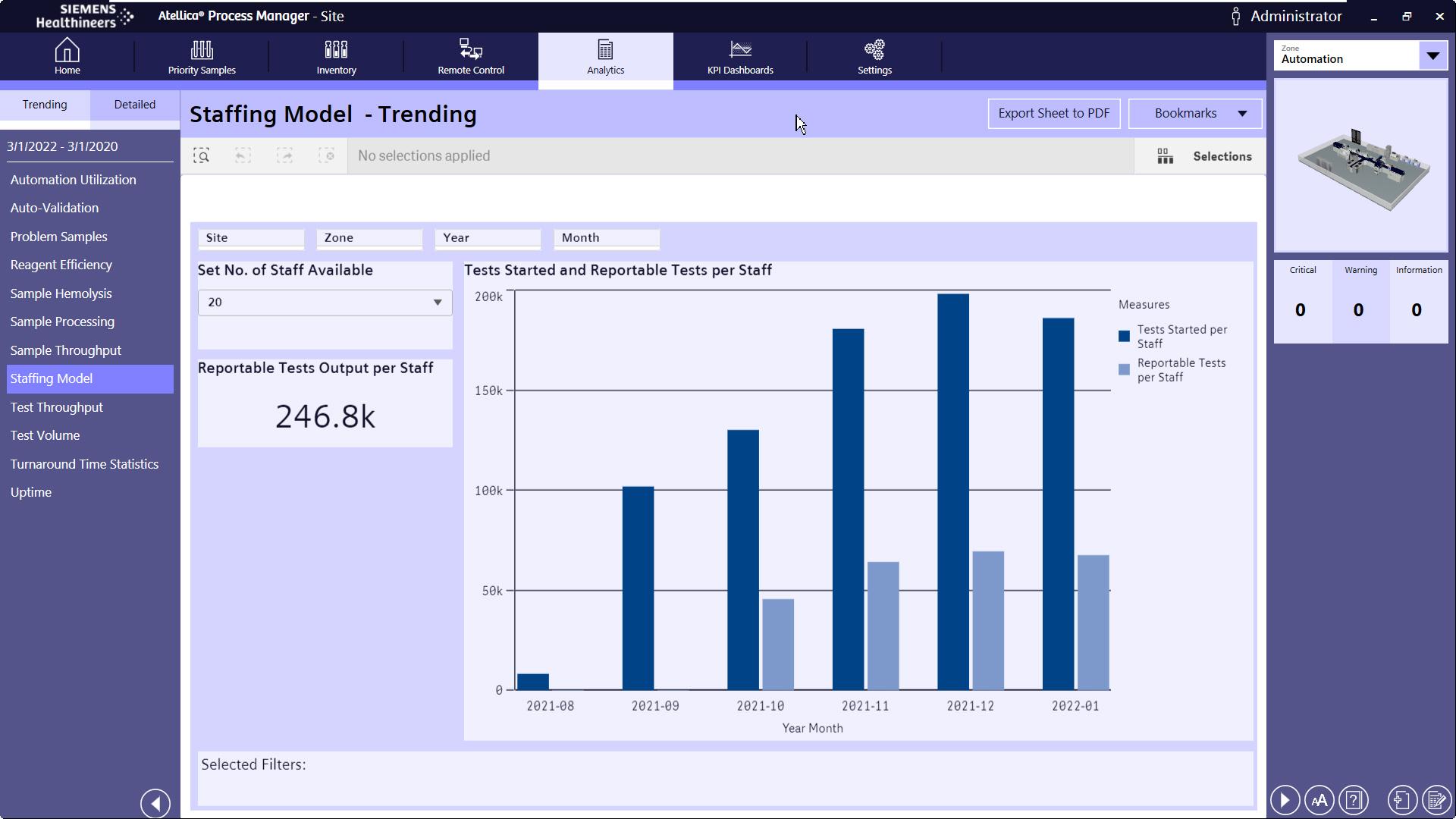Click Export Sheet to PDF

tap(1053, 114)
